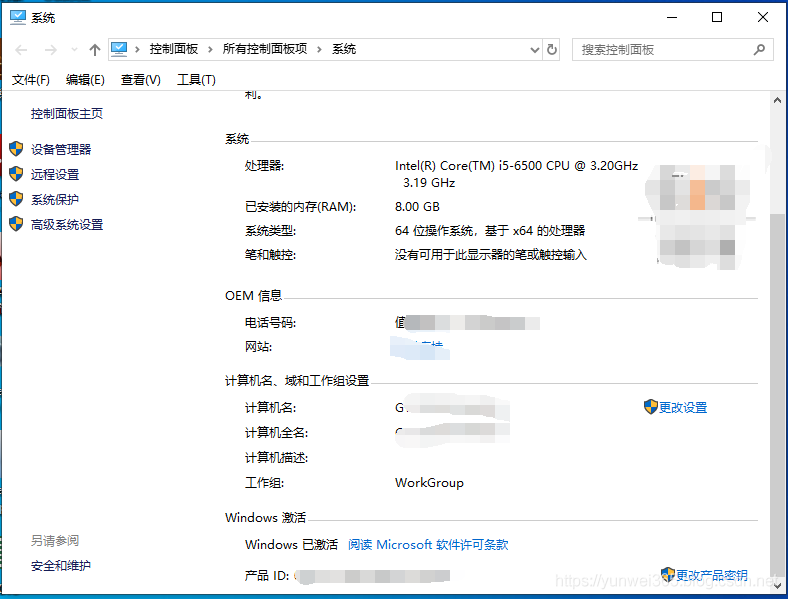Expand the chevron after 所有控制面板项 breadcrumb
This screenshot has height=599, width=788.
tap(319, 49)
